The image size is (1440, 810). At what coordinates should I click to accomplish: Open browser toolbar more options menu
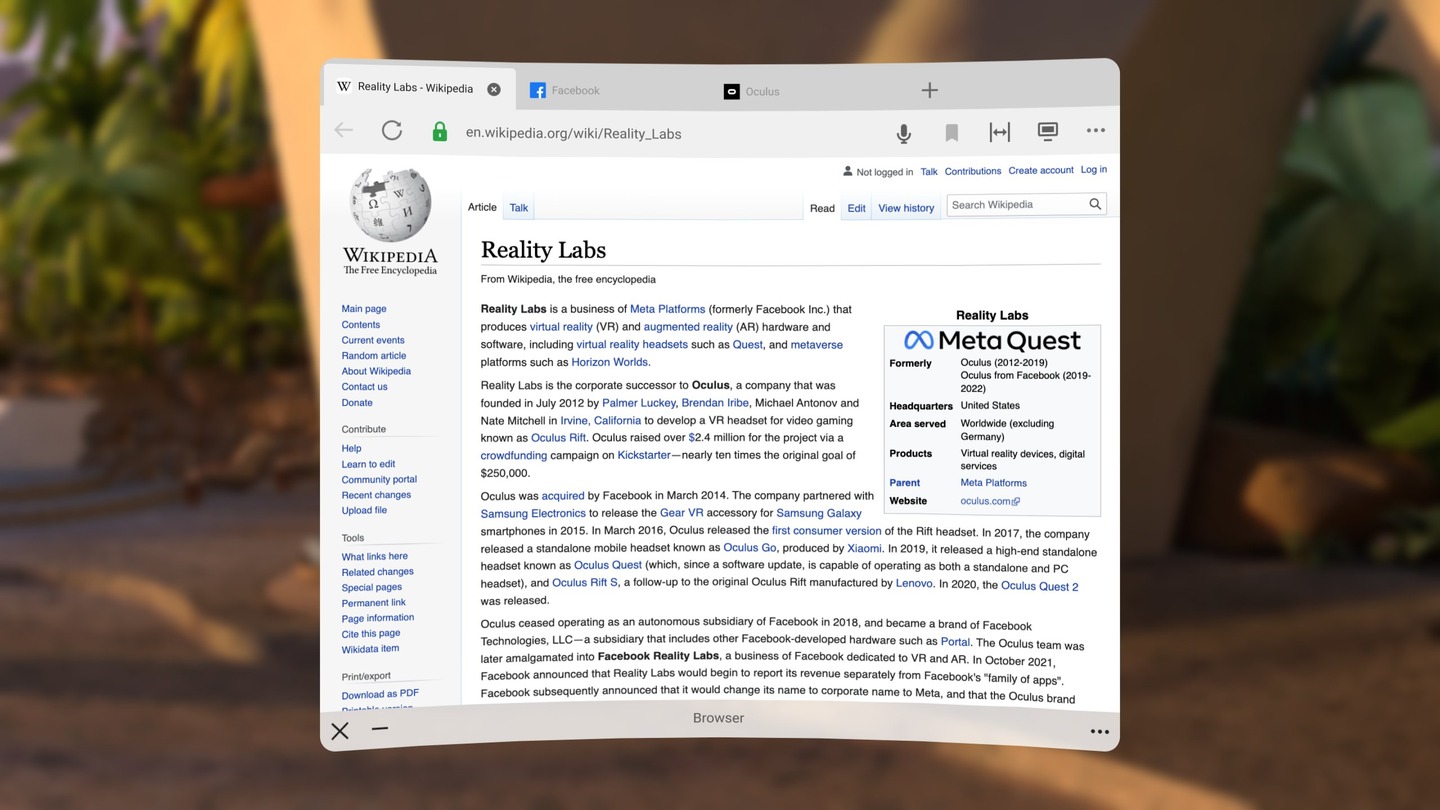click(1096, 130)
